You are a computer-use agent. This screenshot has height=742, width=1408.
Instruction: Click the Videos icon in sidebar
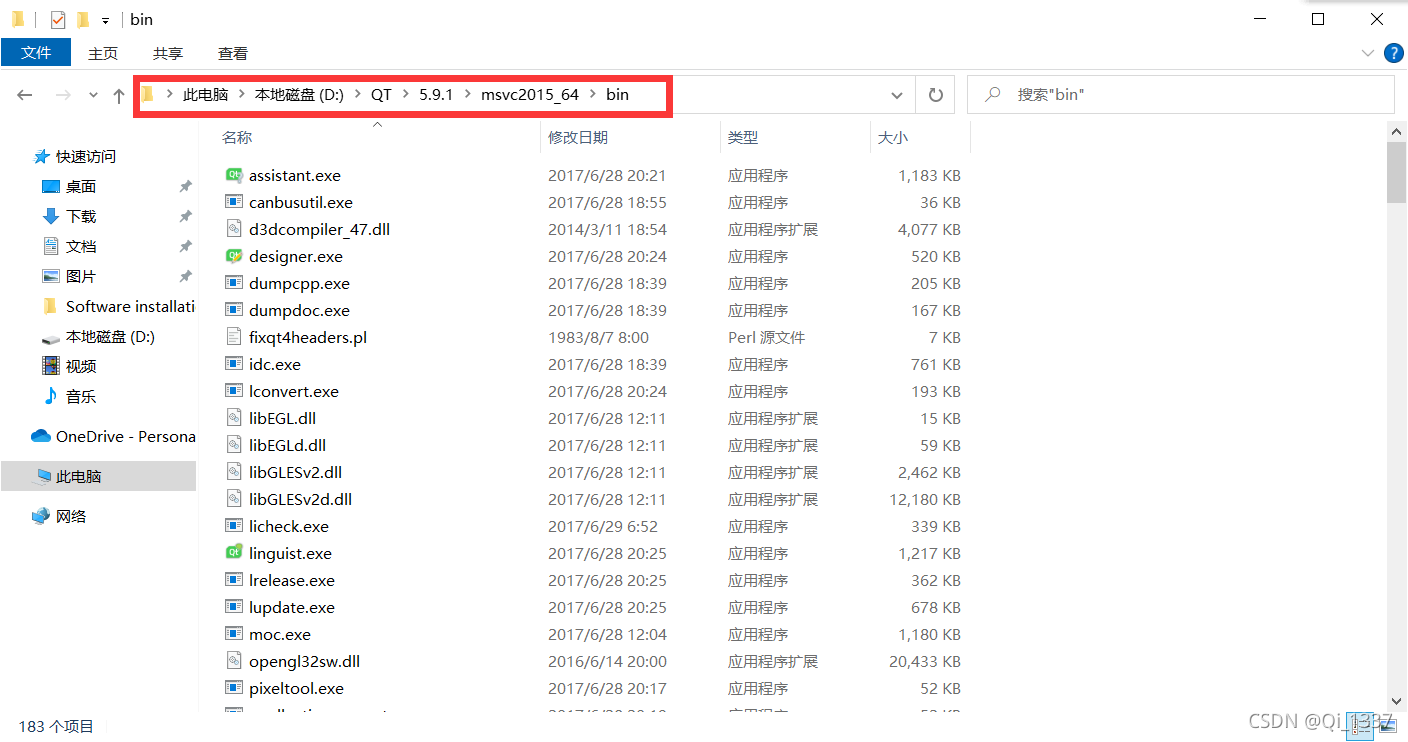[51, 366]
